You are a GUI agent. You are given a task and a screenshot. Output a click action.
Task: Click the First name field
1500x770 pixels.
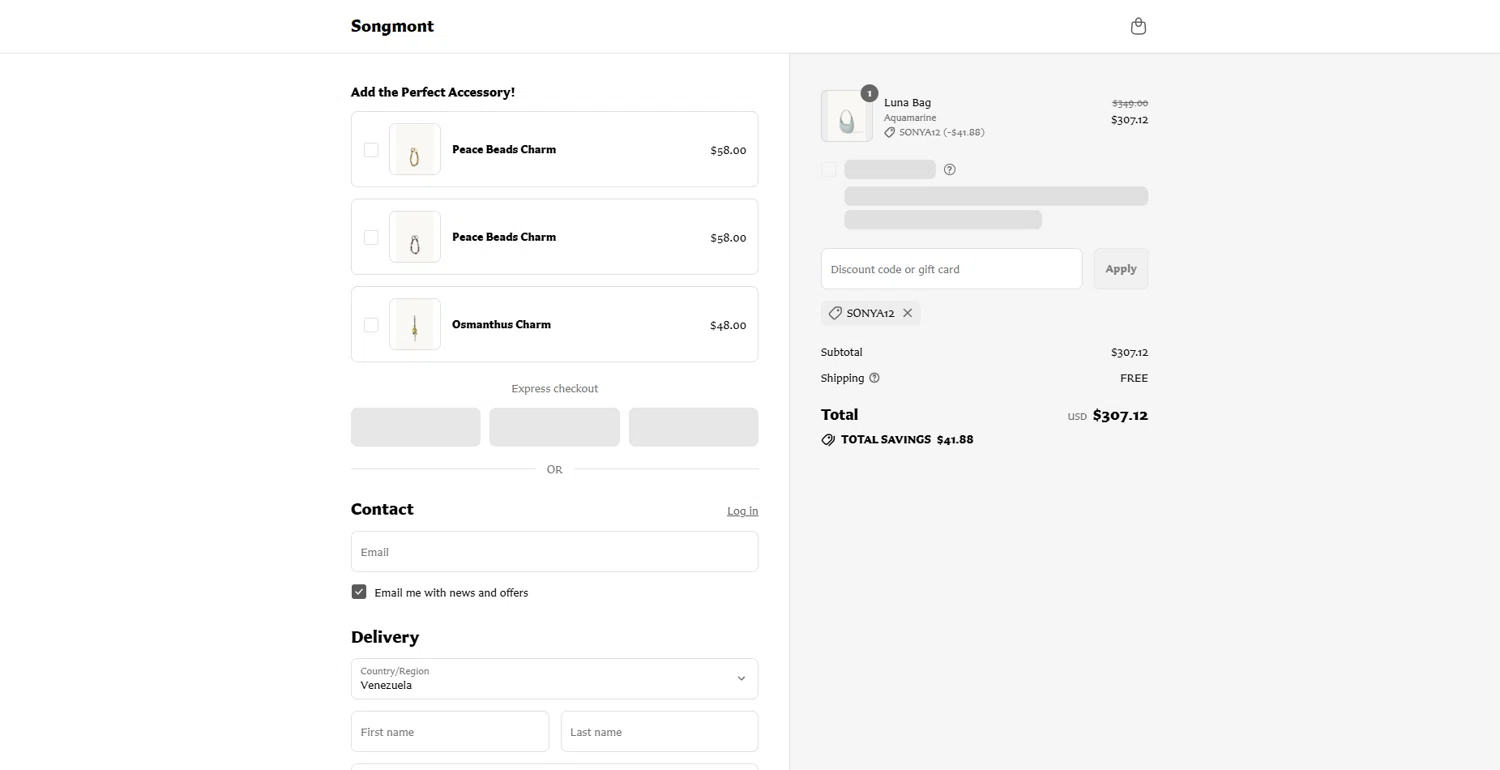tap(450, 732)
